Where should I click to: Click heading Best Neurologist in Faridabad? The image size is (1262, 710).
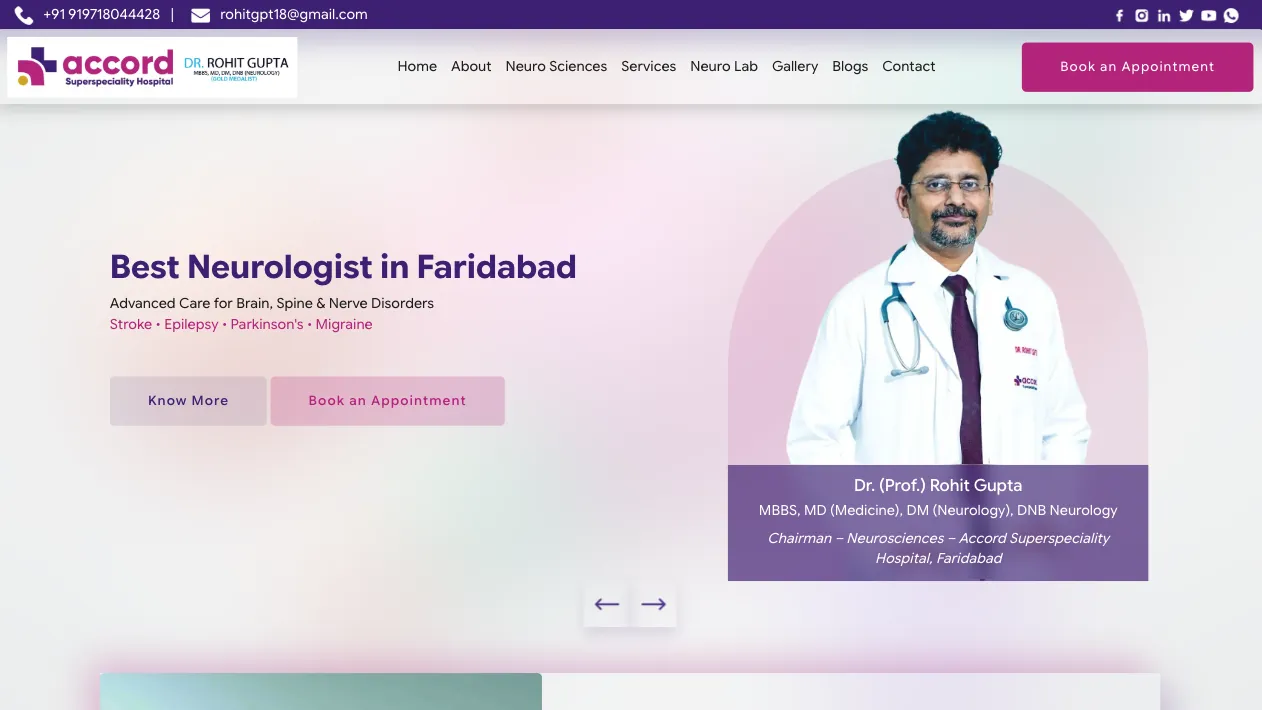tap(343, 267)
